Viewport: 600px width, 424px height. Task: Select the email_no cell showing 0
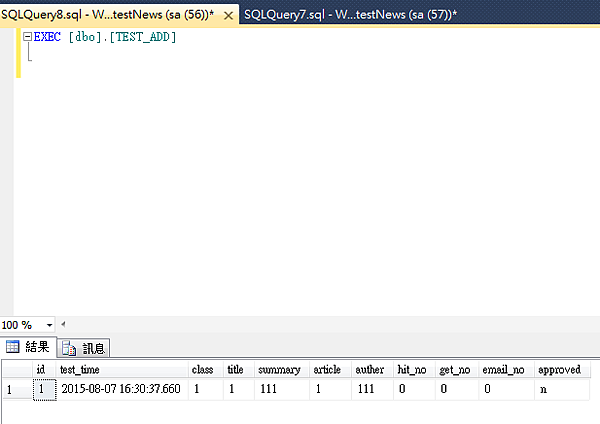[507, 390]
